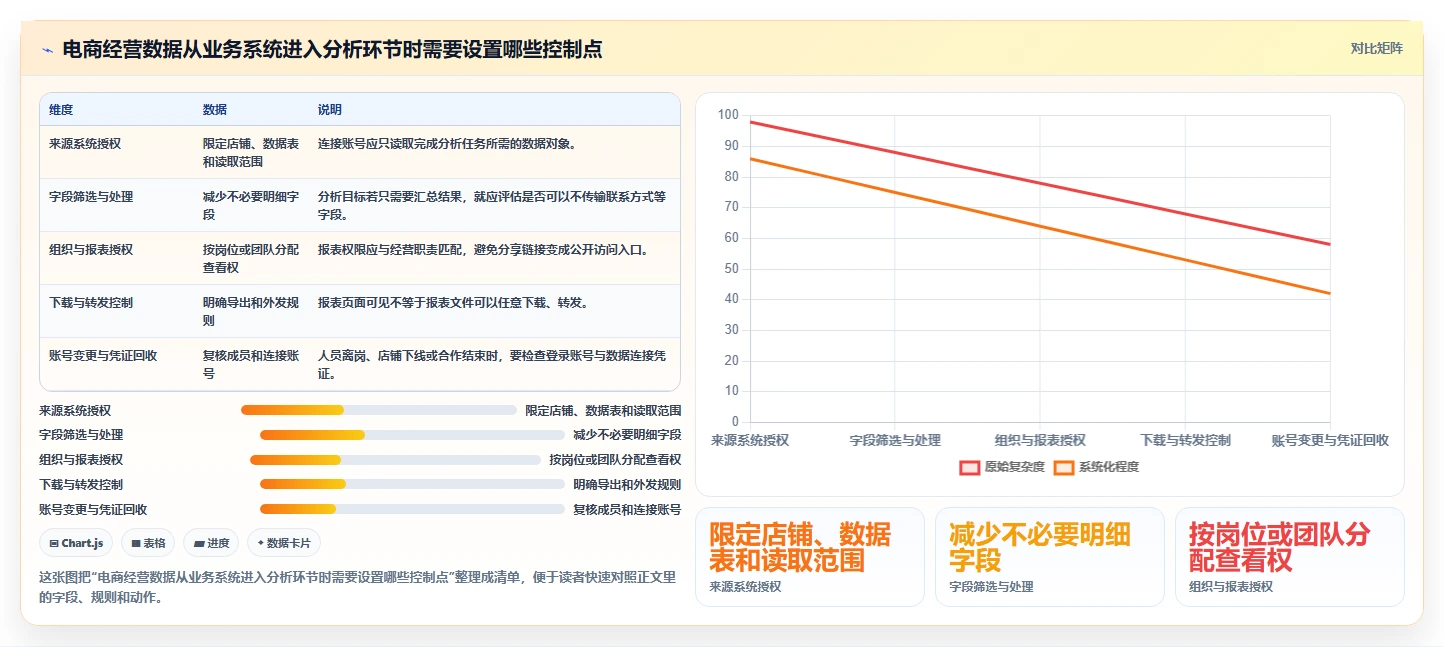This screenshot has width=1444, height=647.
Task: Open the 限定店铺、数据表和读取范围 data card
Action: click(810, 557)
